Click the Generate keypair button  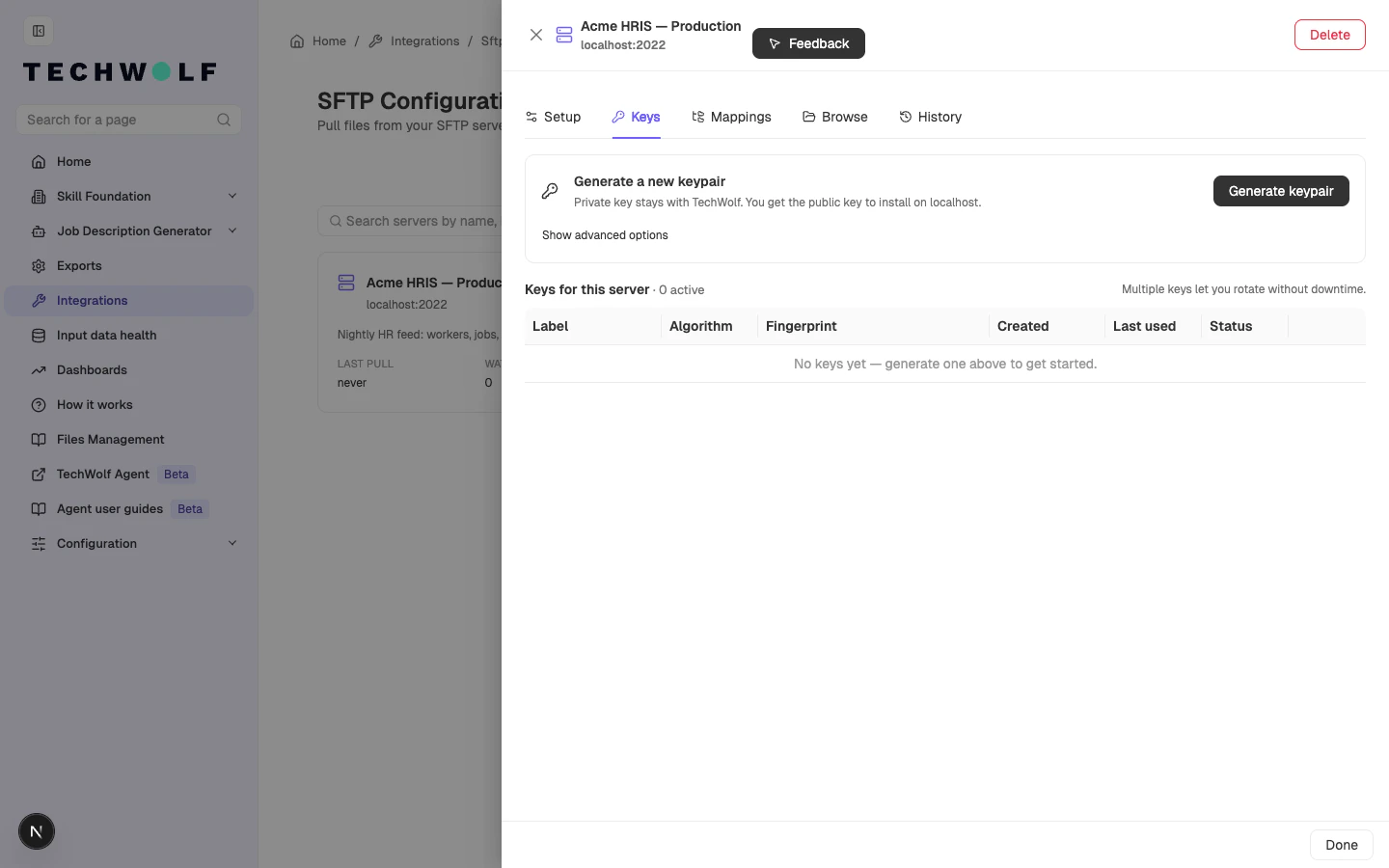point(1281,191)
